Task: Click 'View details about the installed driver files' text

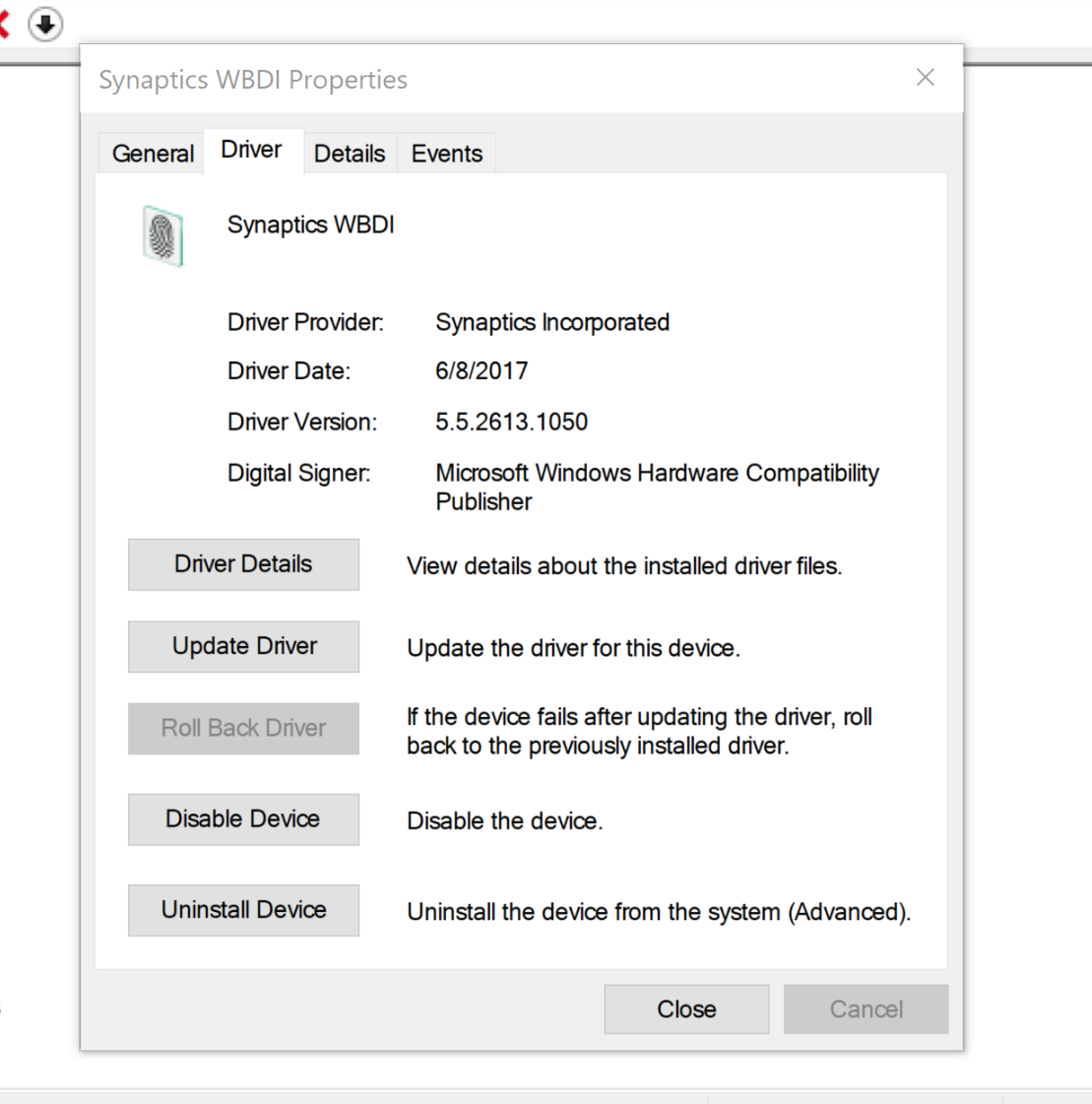Action: click(x=624, y=566)
